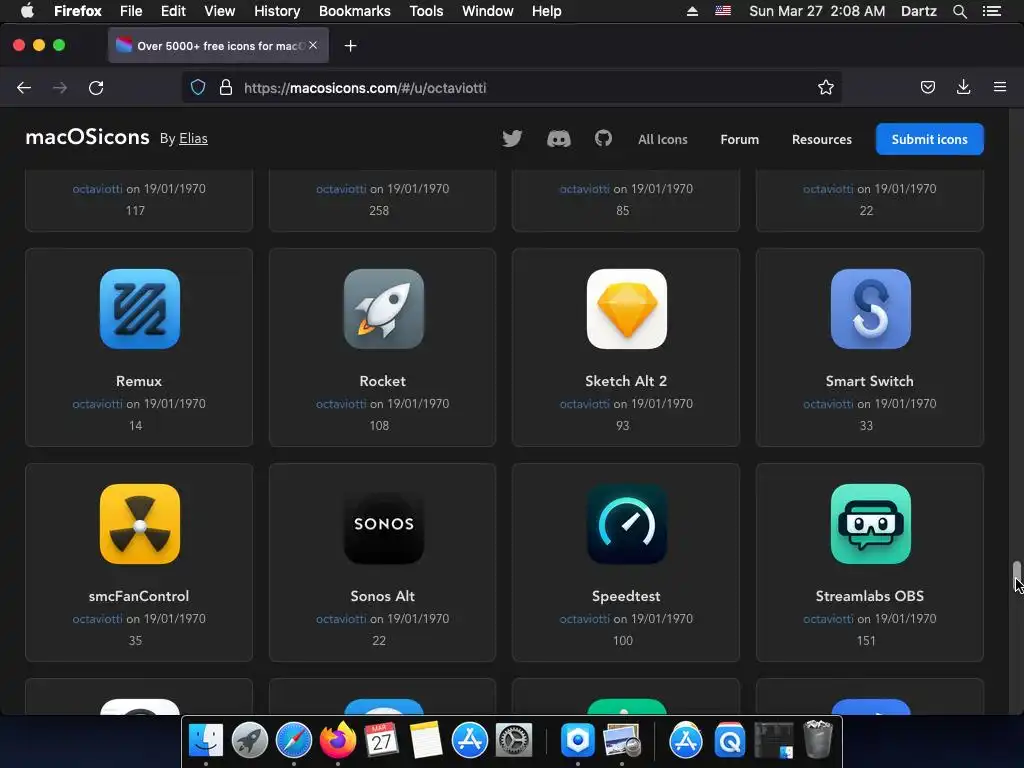Click the Streamlabs OBS title text
1024x768 pixels.
click(869, 596)
